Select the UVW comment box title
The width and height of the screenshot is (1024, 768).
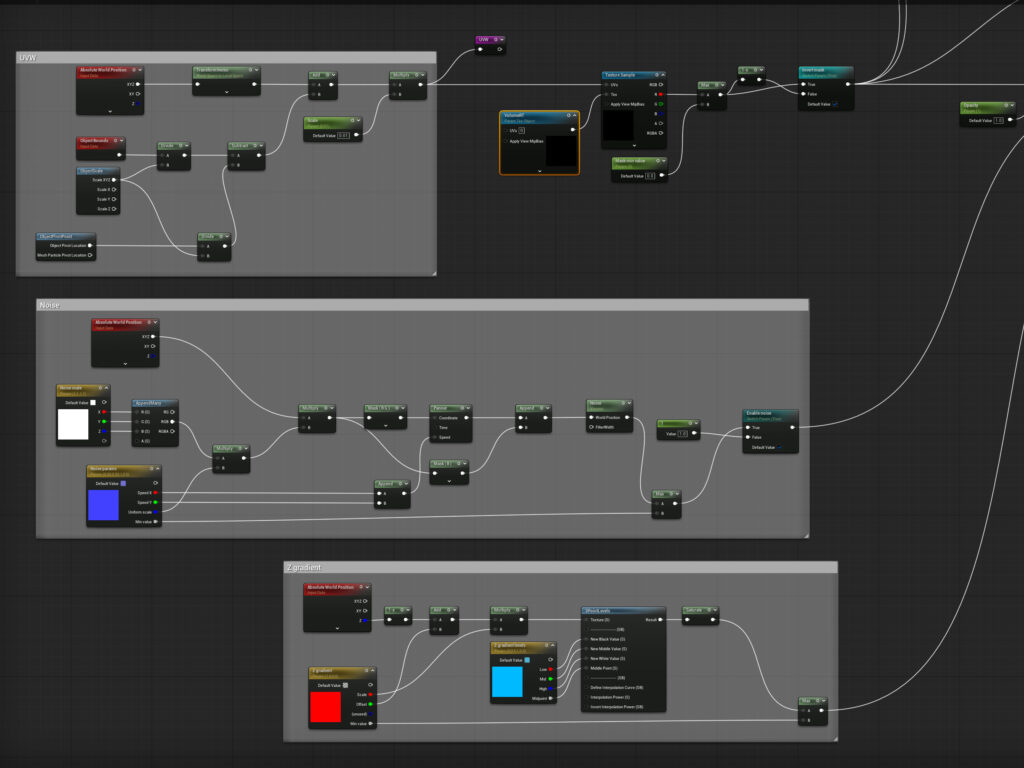point(28,58)
